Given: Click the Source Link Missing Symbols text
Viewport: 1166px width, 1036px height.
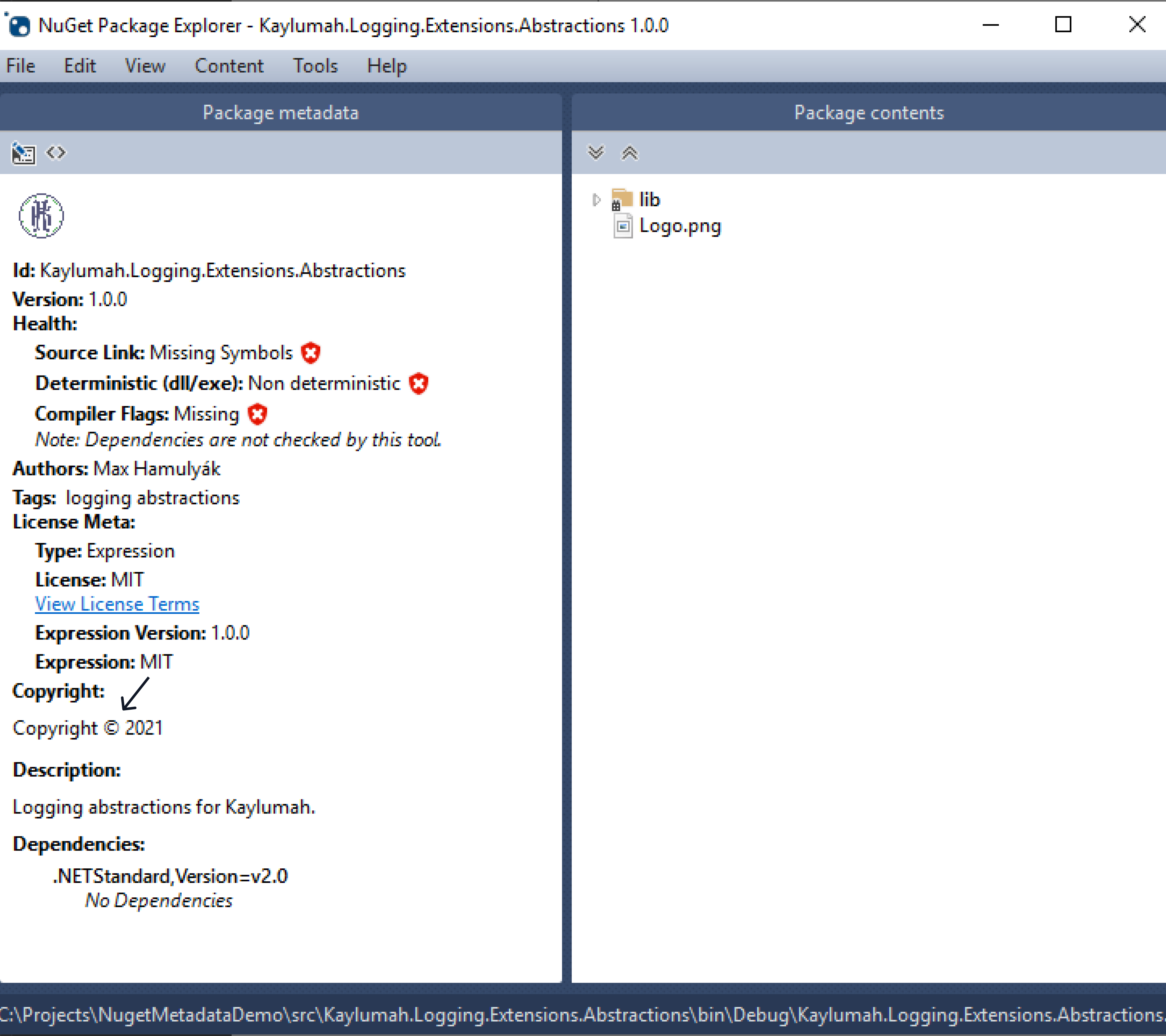Looking at the screenshot, I should tap(164, 353).
